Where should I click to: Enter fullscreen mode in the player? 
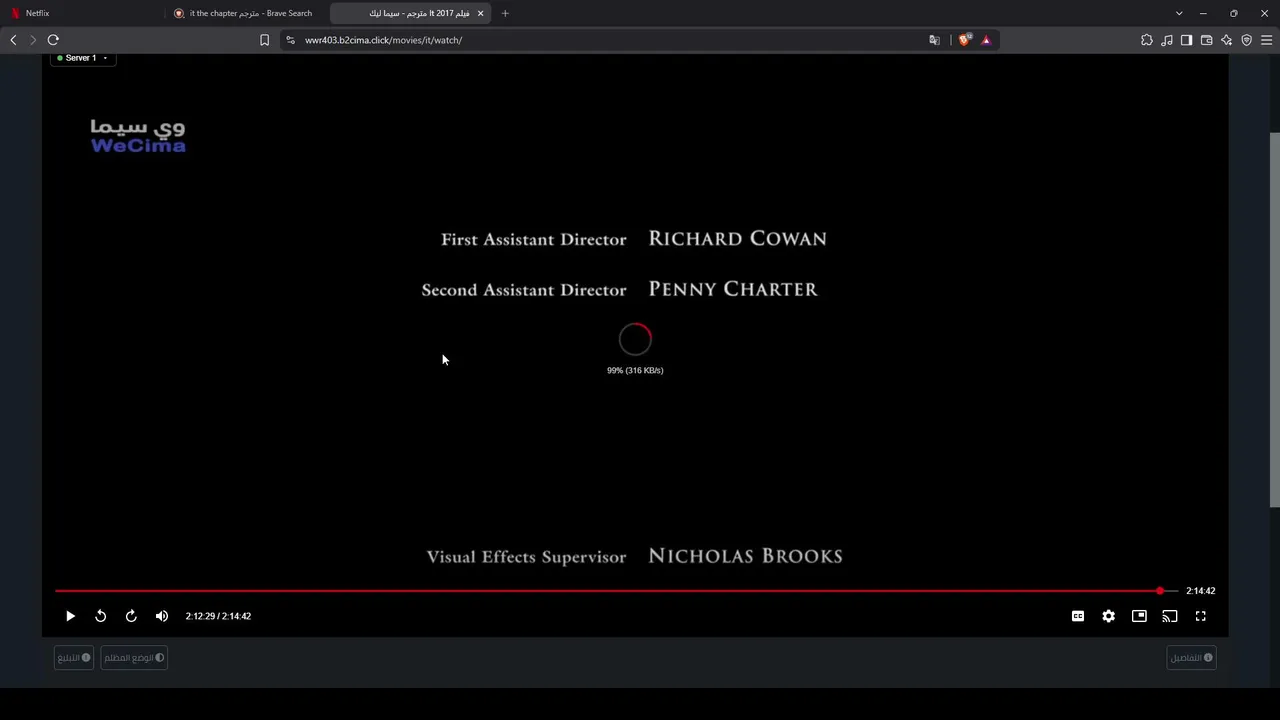click(x=1200, y=616)
